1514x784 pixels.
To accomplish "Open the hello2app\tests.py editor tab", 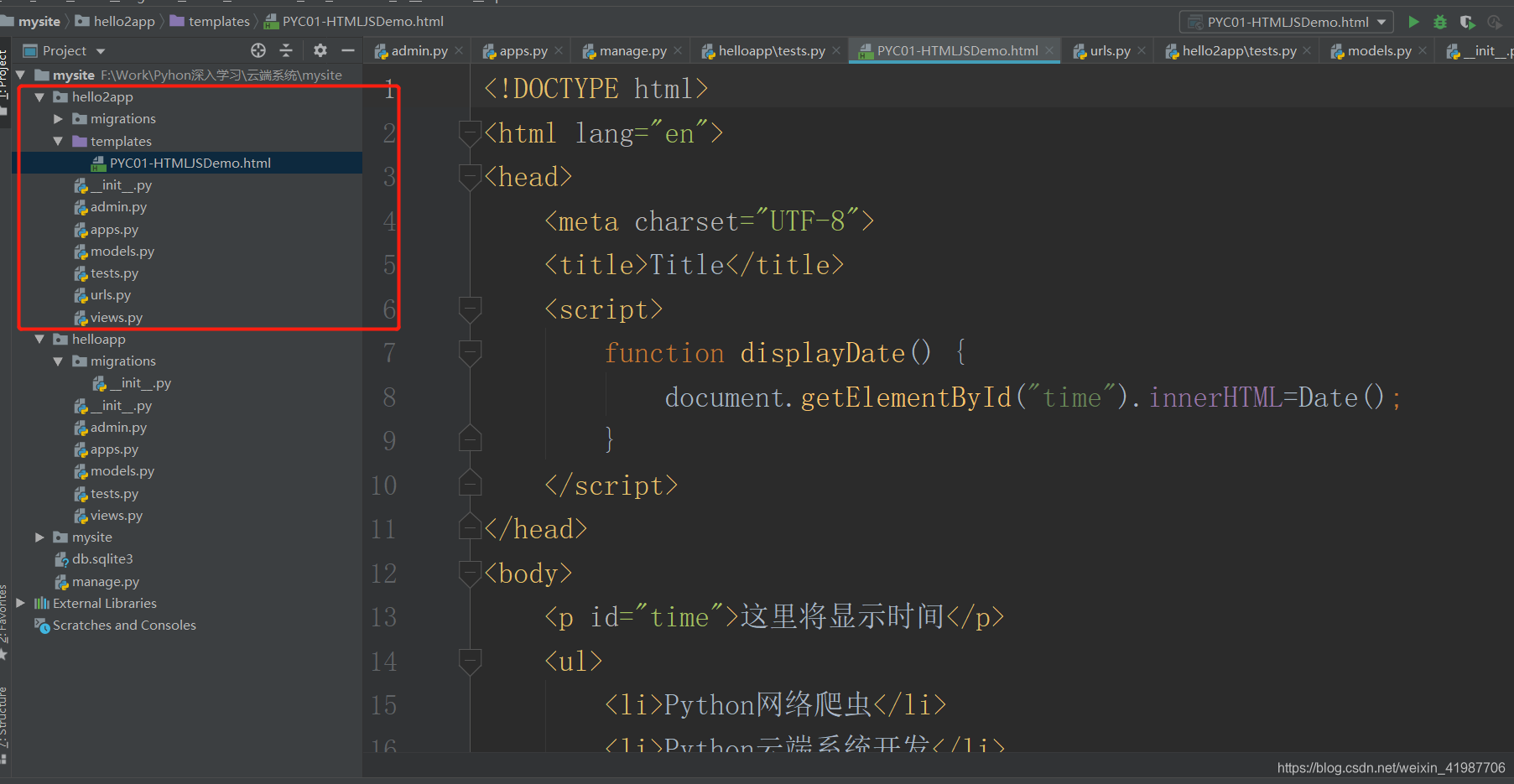I will point(1230,51).
